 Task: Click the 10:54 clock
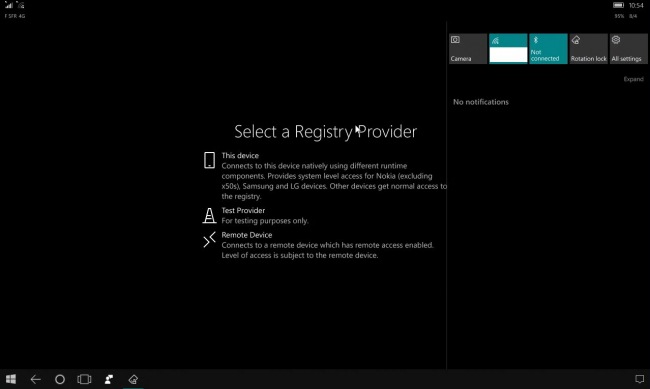[636, 5]
